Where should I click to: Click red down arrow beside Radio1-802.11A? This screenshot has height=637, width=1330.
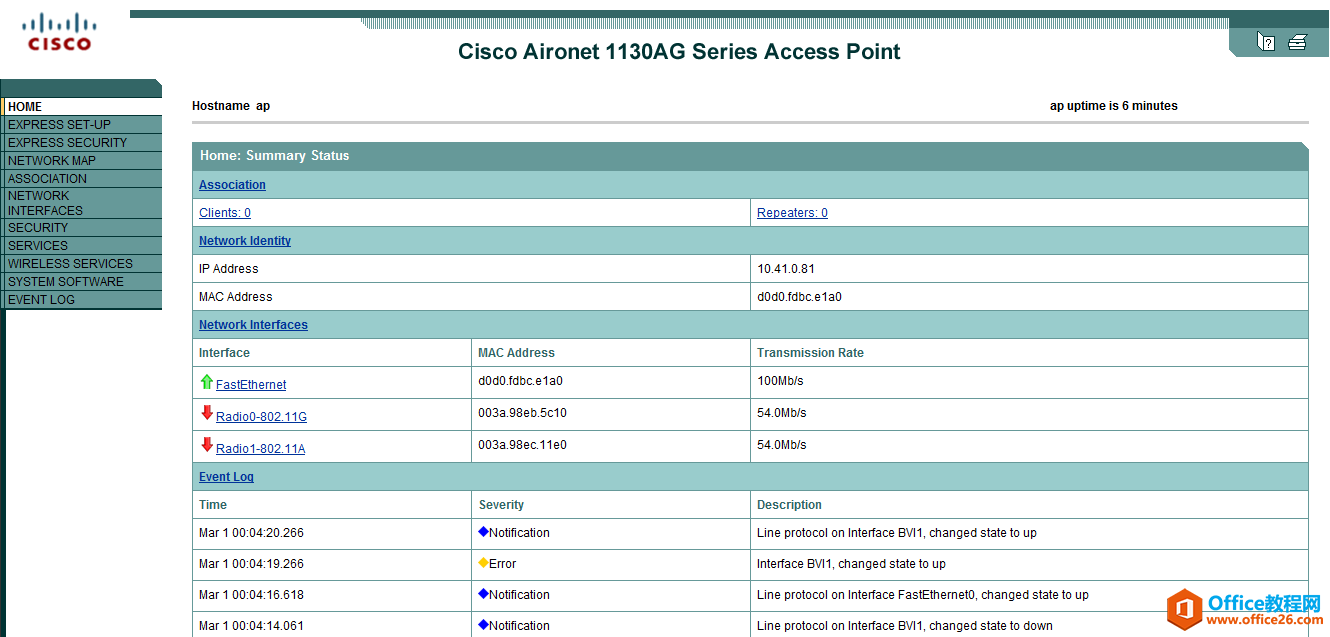pyautogui.click(x=207, y=445)
